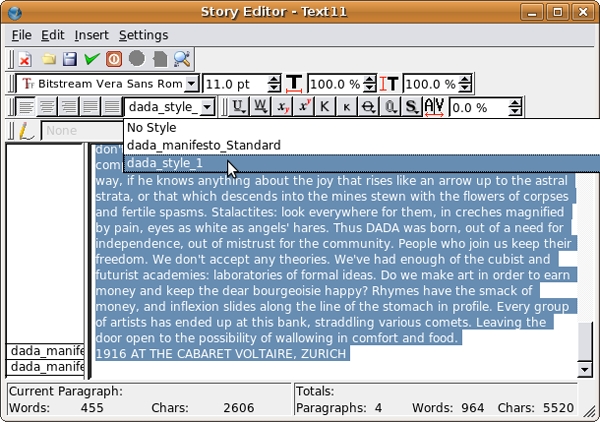Click the Words: 964 total
Image resolution: width=600 pixels, height=422 pixels.
coord(448,408)
